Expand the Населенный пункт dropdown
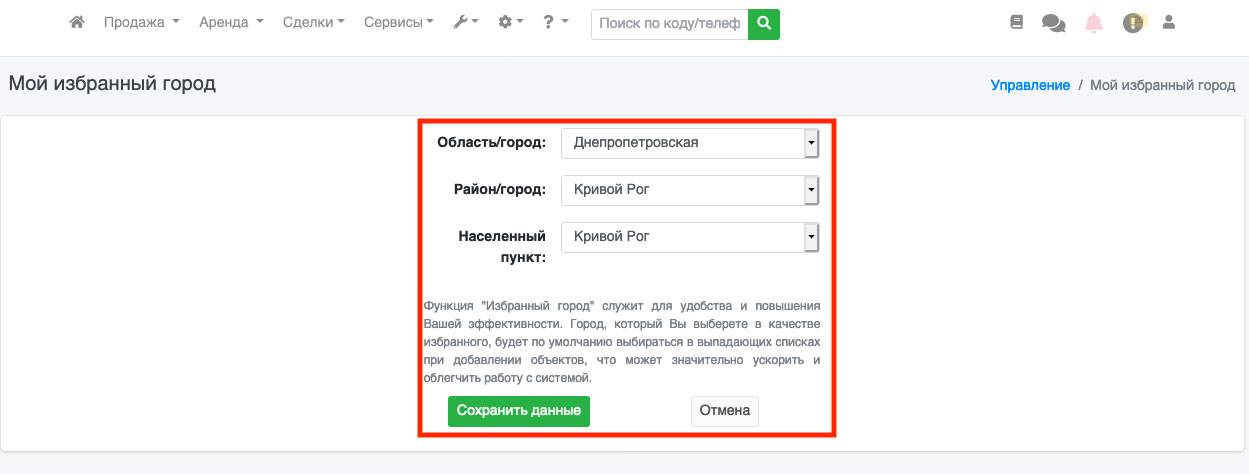The height and width of the screenshot is (474, 1249). tap(690, 237)
